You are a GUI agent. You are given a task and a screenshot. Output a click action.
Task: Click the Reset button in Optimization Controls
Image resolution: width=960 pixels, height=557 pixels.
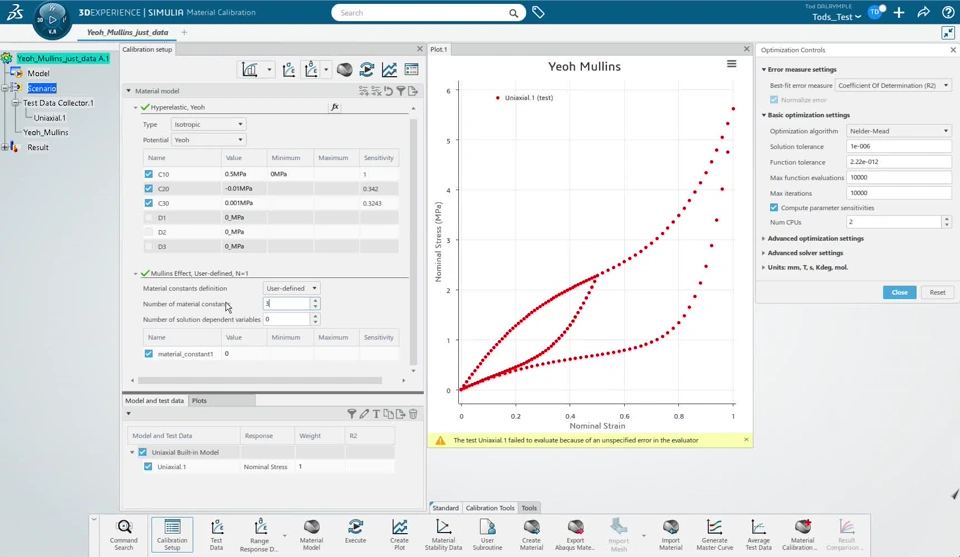[x=937, y=293]
